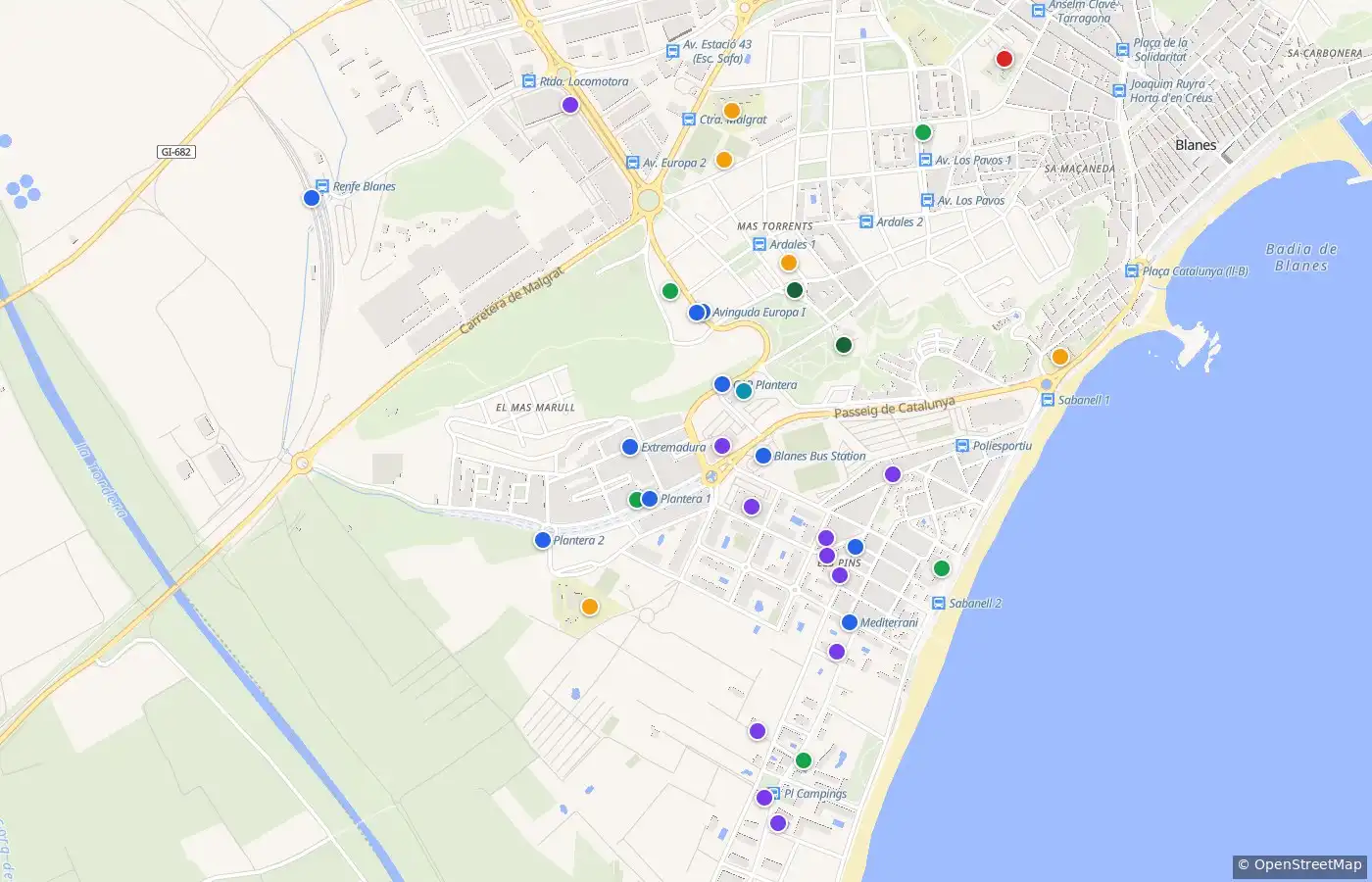Viewport: 1372px width, 882px height.
Task: Select the Sabanell 1 stop label
Action: (1084, 400)
